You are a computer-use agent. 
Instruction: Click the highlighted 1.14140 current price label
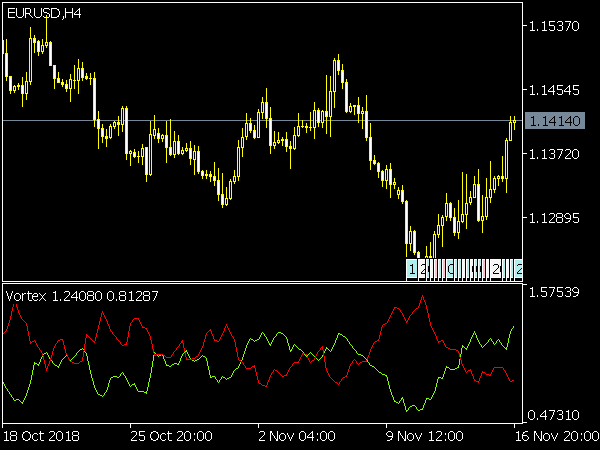click(555, 121)
